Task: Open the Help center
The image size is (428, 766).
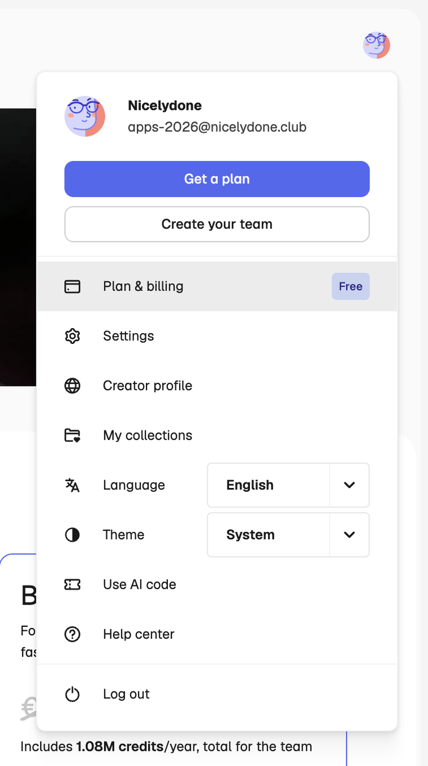Action: pos(217,635)
